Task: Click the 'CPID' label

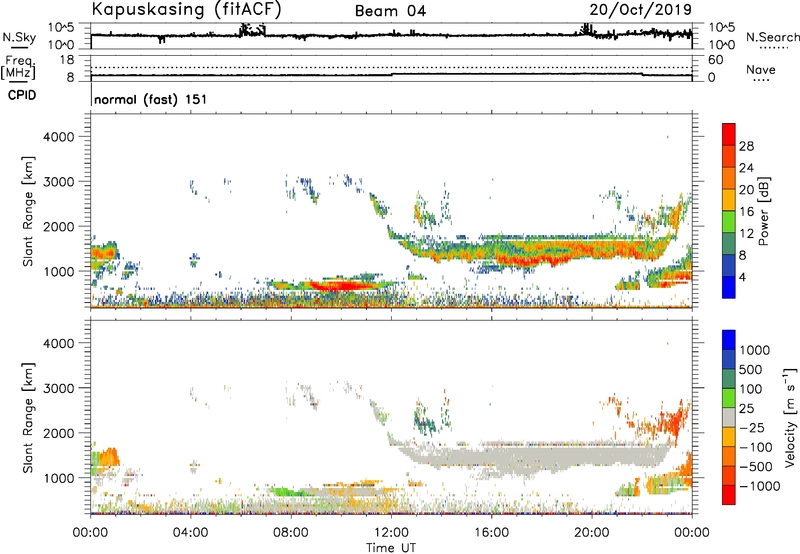Action: [x=22, y=95]
